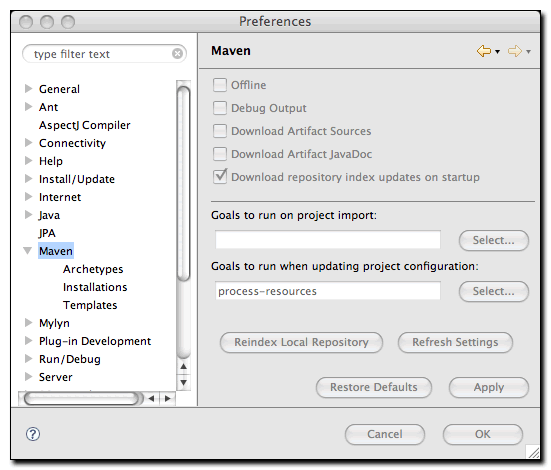This screenshot has height=470, width=551.
Task: Click the horizontal scroll left arrow
Action: pos(151,399)
